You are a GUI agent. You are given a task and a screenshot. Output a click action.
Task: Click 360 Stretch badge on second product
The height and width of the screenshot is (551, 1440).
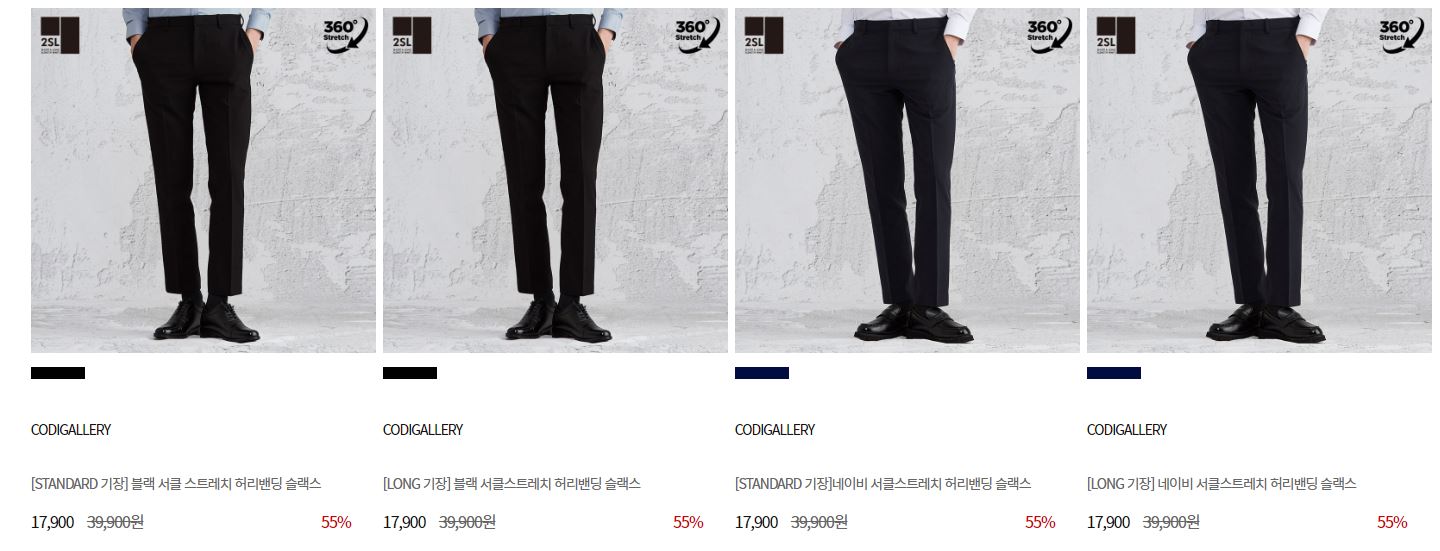697,35
